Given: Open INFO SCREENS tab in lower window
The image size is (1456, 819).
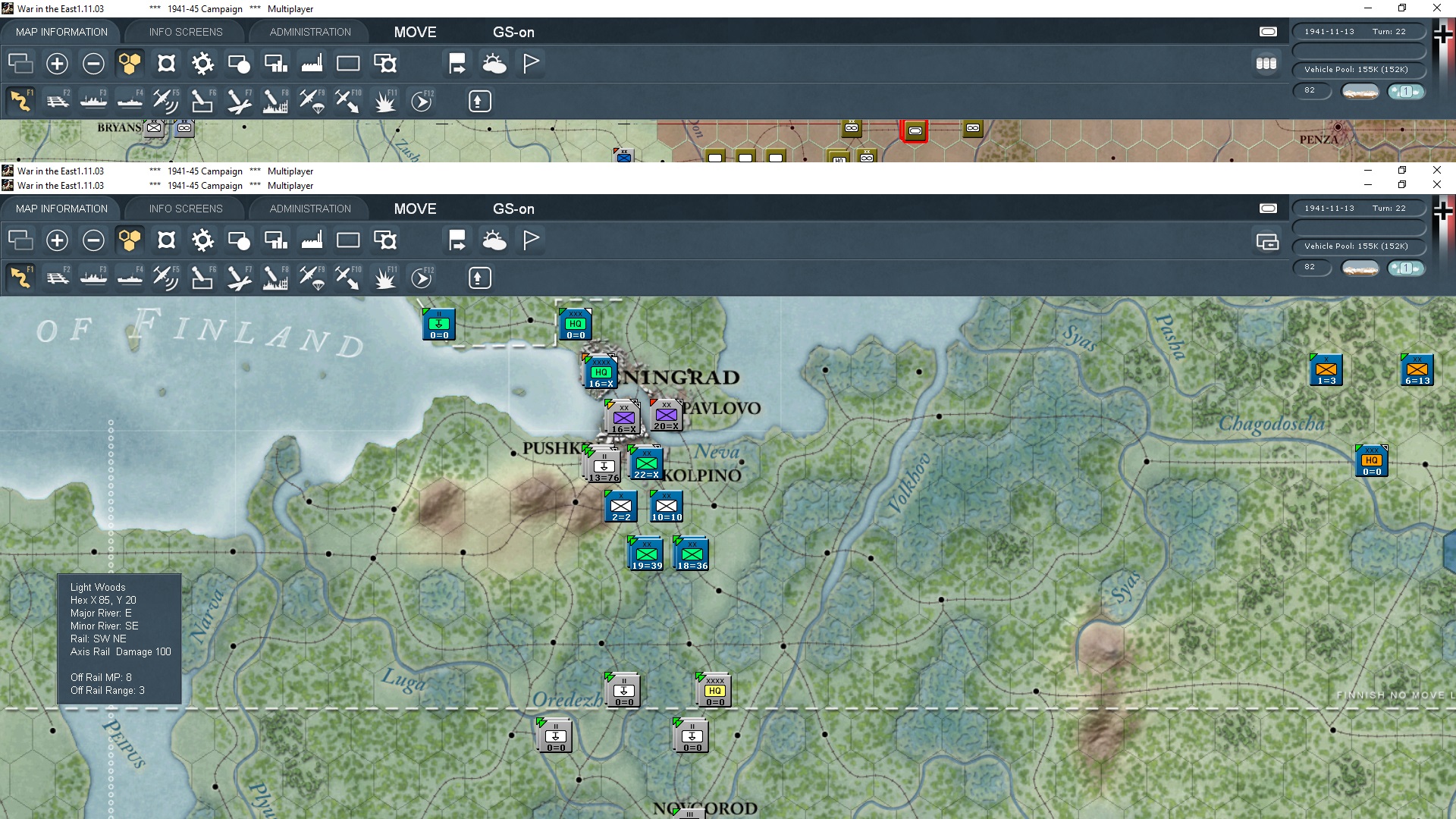Looking at the screenshot, I should click(x=186, y=209).
